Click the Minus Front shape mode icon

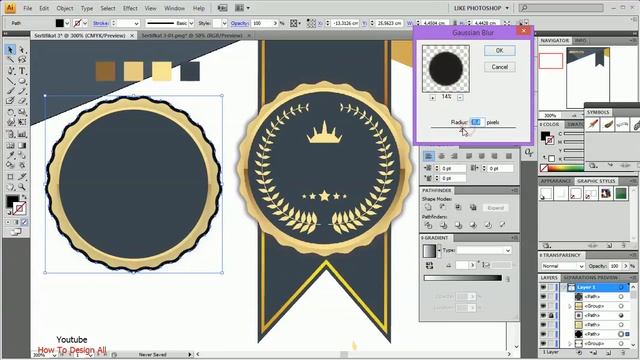click(443, 207)
